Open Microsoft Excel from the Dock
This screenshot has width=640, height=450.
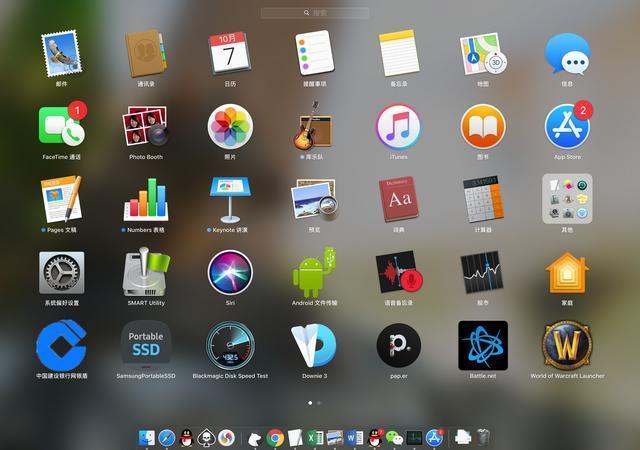[x=315, y=438]
